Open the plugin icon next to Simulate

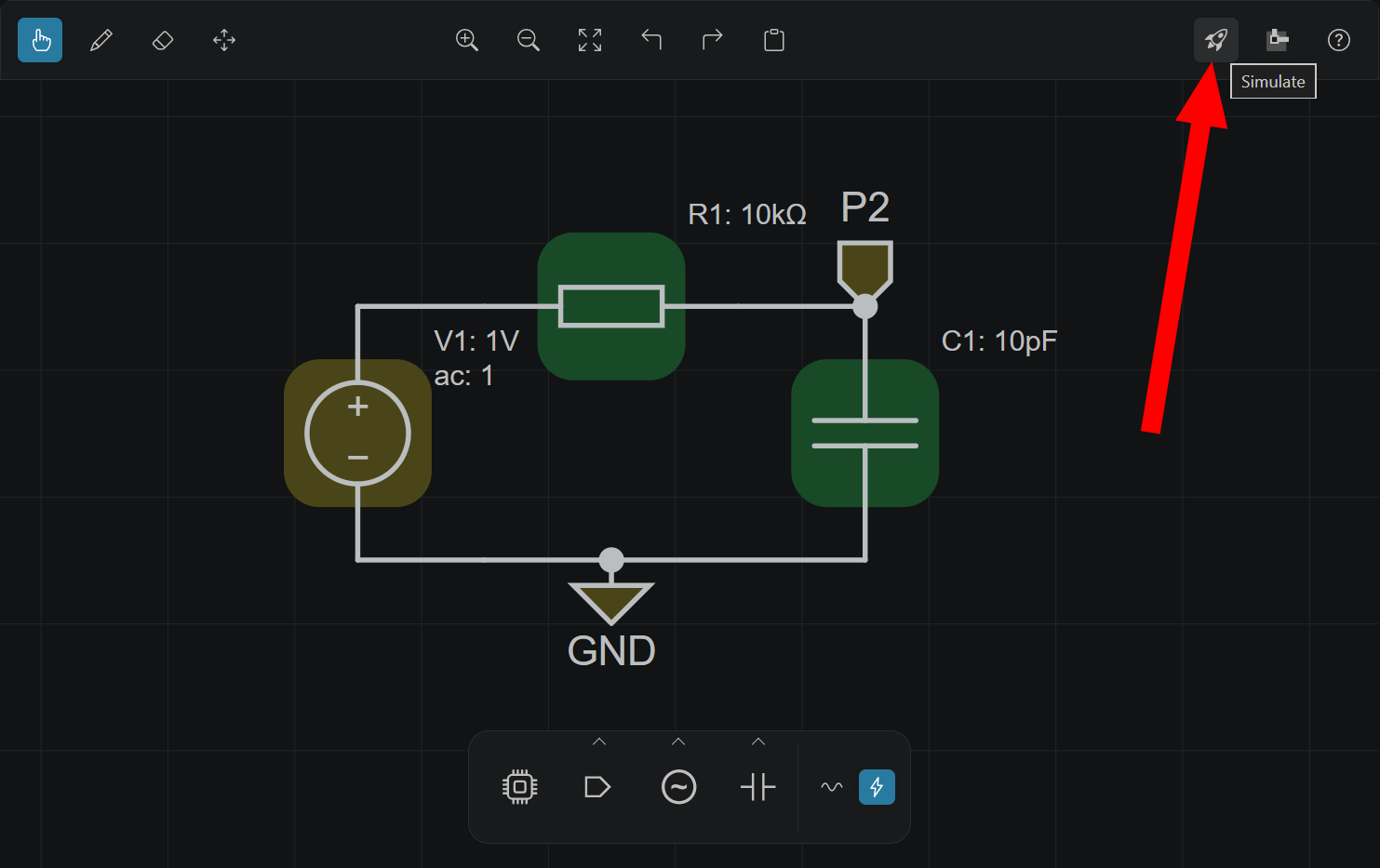coord(1278,40)
